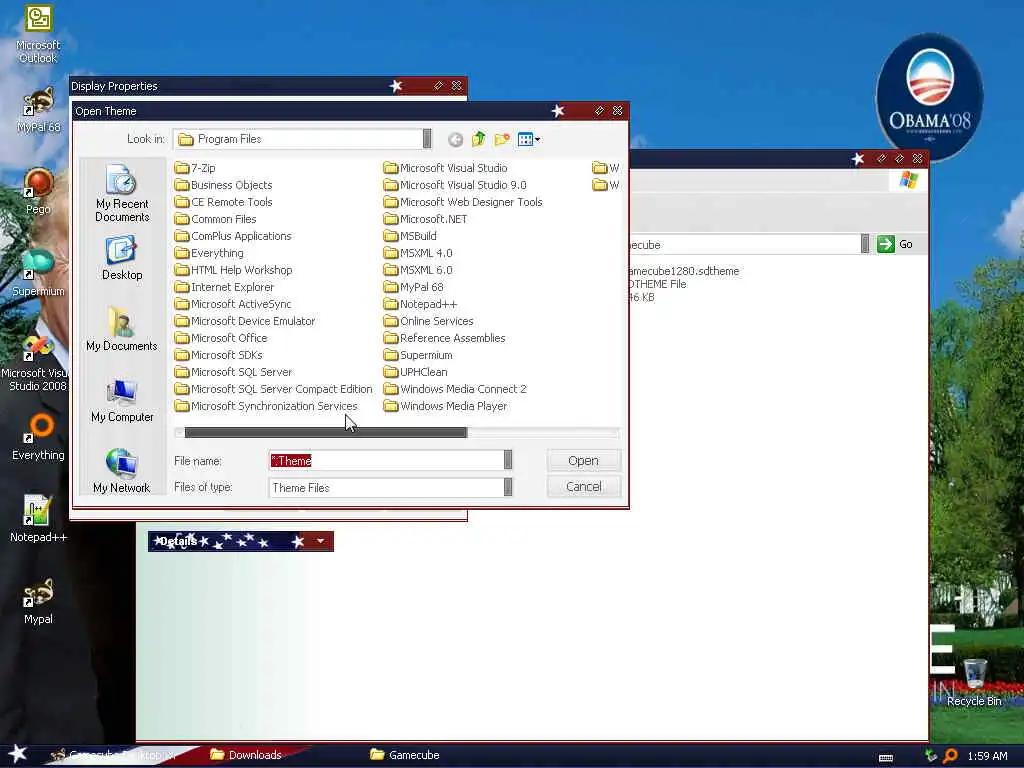Select the MSBuild folder

coord(411,236)
